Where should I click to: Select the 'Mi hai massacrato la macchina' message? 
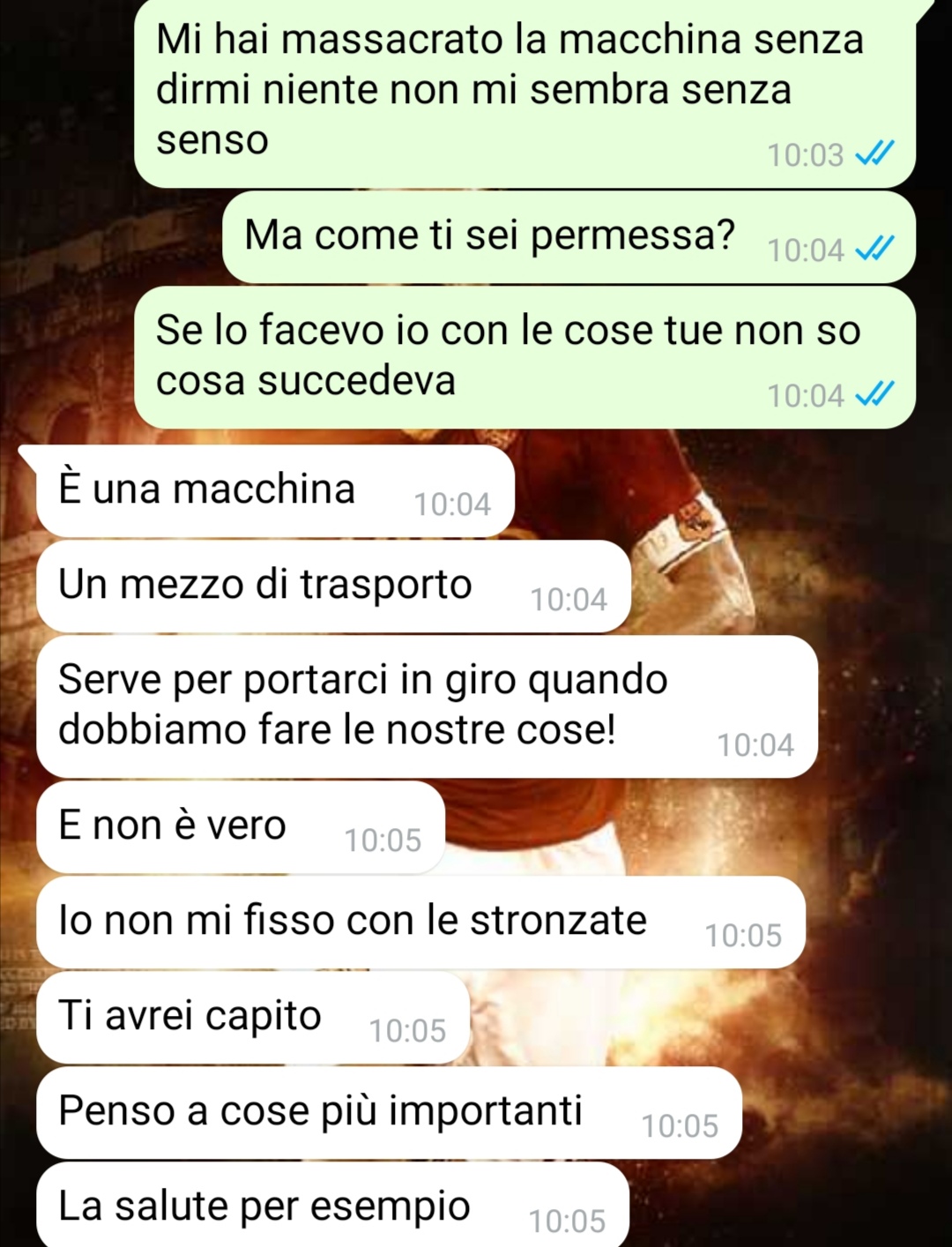[x=525, y=93]
